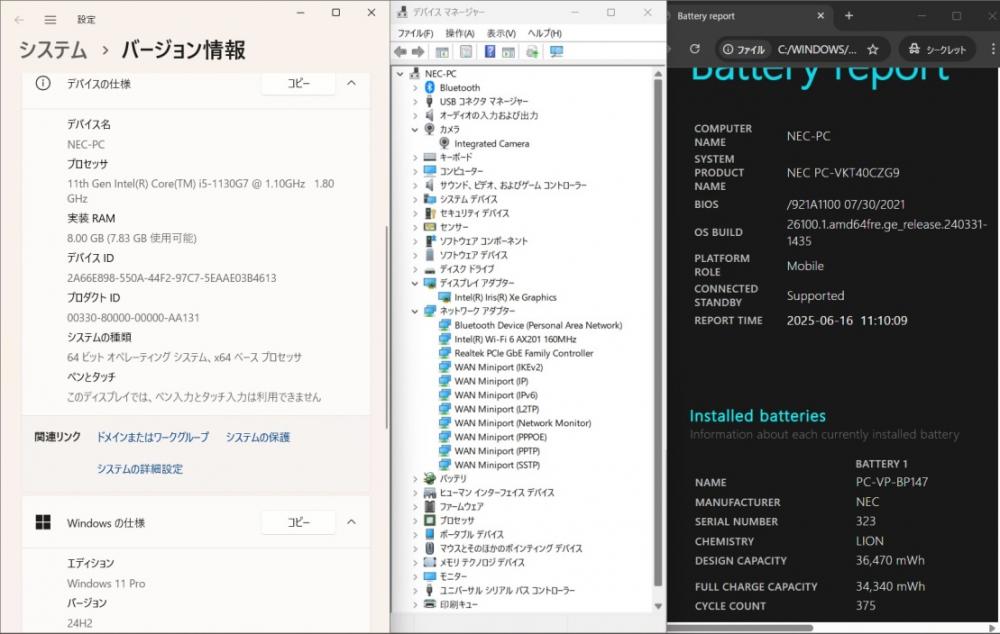Click the product ID 00330-80000-00000-AA131

click(133, 318)
